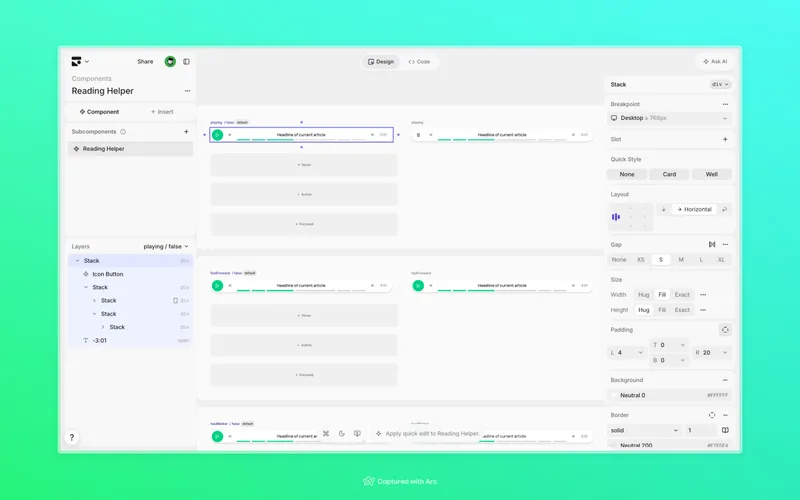This screenshot has width=800, height=500.
Task: Open Reading Helper more options ellipsis
Action: click(x=187, y=91)
